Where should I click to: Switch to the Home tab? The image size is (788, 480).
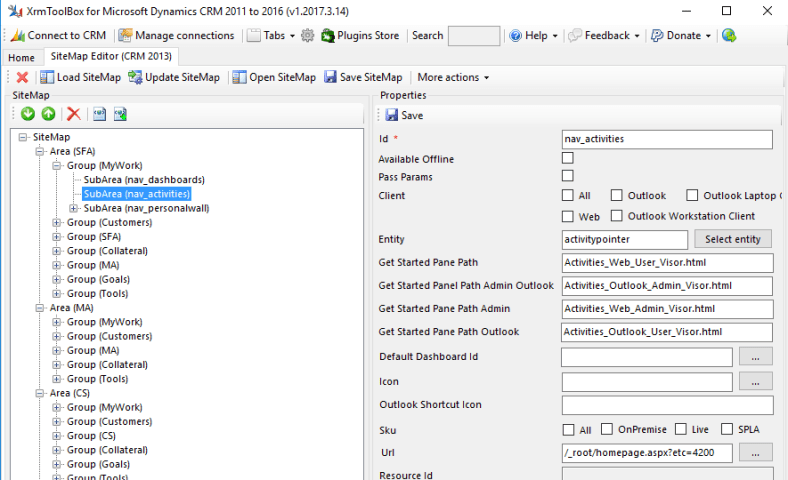(x=21, y=58)
